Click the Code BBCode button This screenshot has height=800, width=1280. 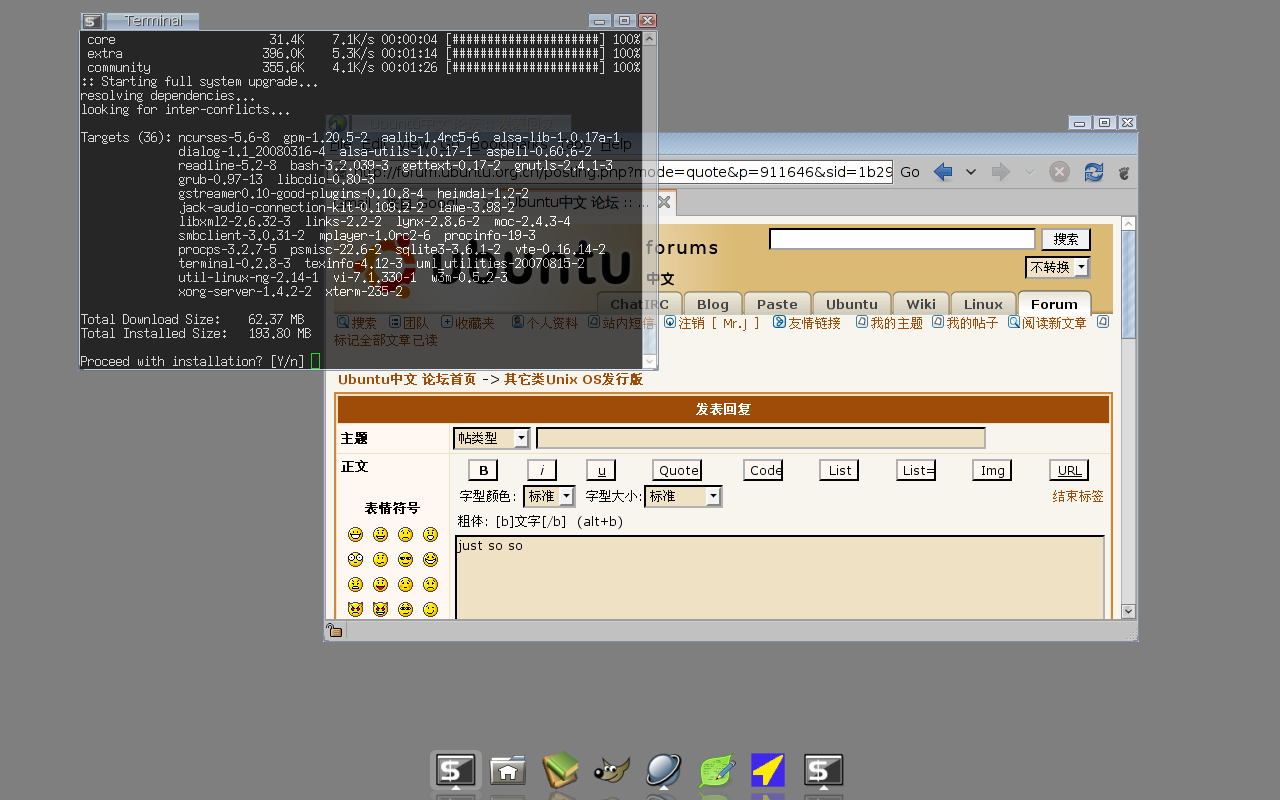coord(764,470)
